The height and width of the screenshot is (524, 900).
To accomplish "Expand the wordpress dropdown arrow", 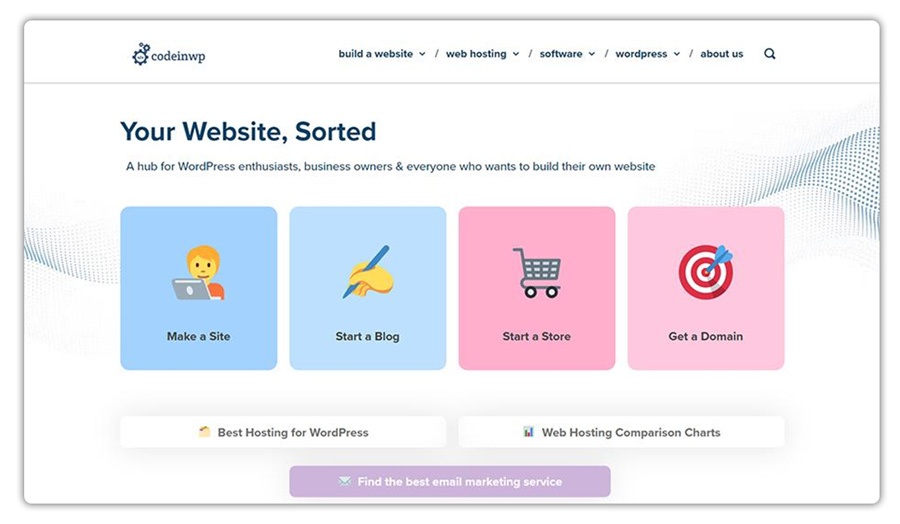I will coord(677,54).
